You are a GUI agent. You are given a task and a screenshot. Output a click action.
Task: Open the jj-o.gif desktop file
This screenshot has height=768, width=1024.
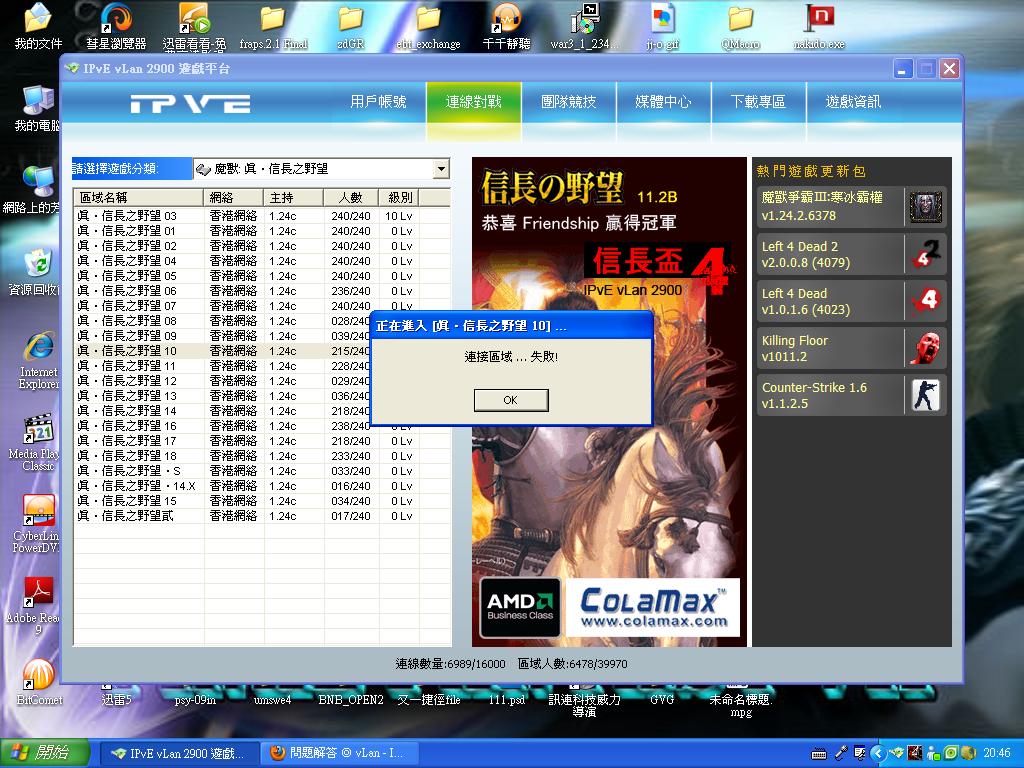coord(663,26)
